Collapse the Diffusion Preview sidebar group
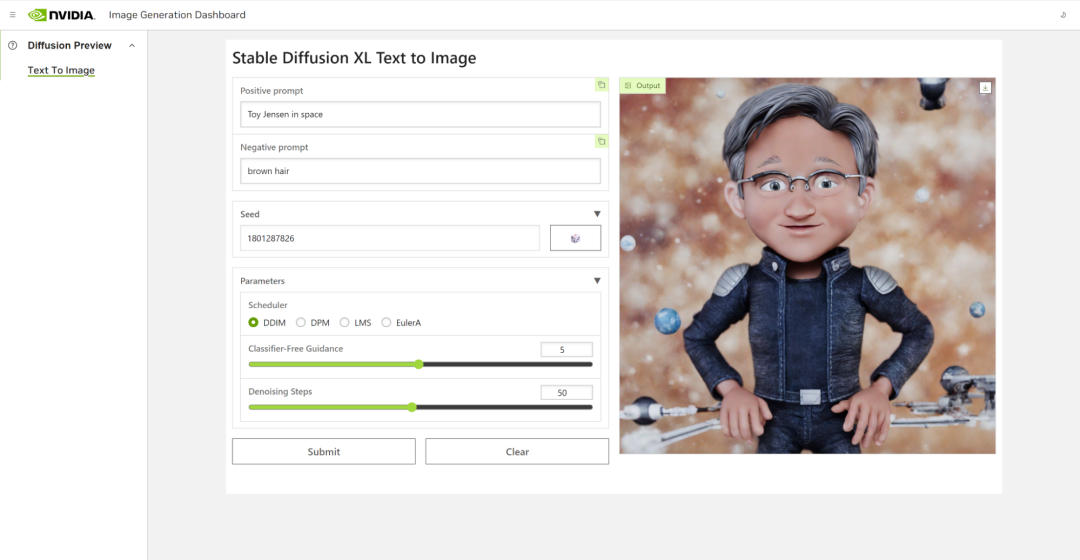This screenshot has height=560, width=1080. pyautogui.click(x=132, y=46)
